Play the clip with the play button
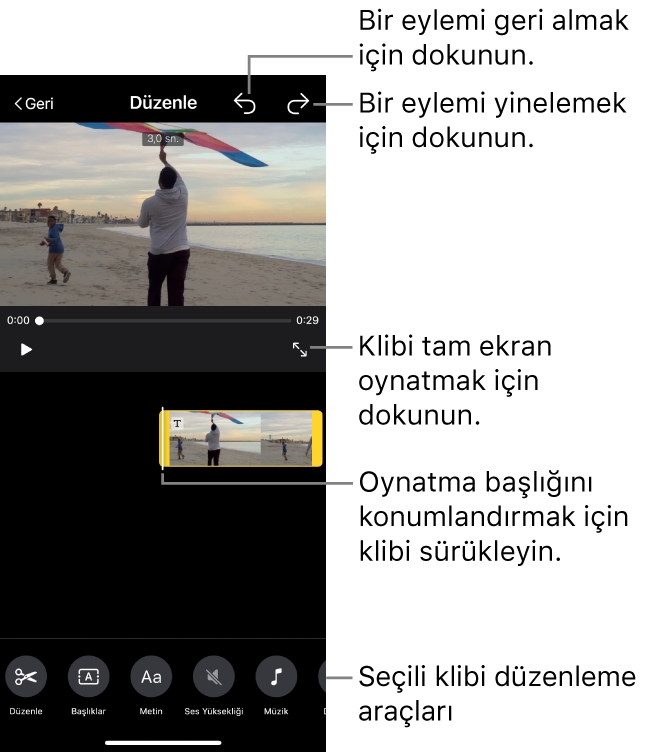 [26, 350]
